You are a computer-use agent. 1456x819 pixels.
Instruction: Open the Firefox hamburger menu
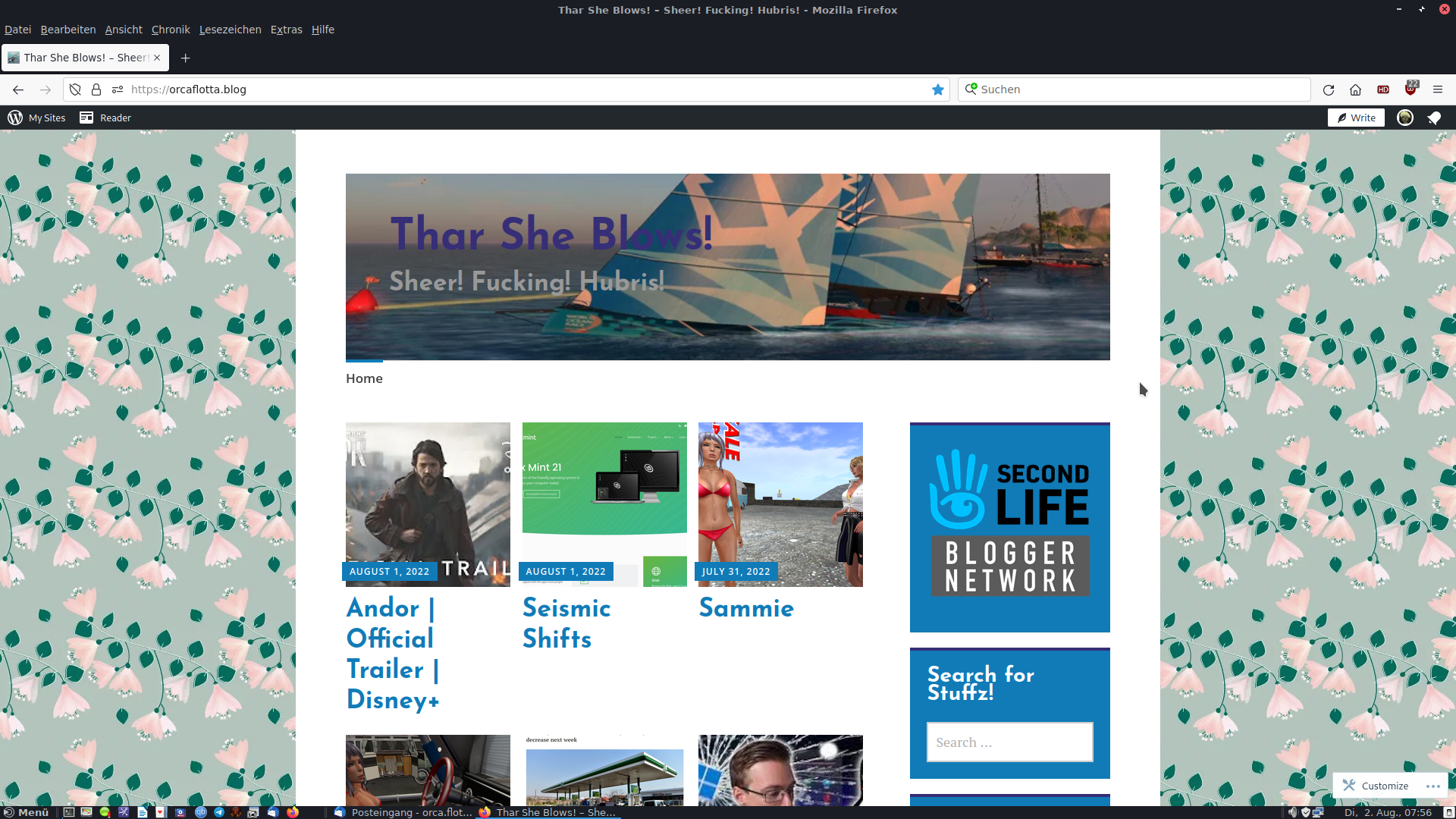(x=1438, y=89)
